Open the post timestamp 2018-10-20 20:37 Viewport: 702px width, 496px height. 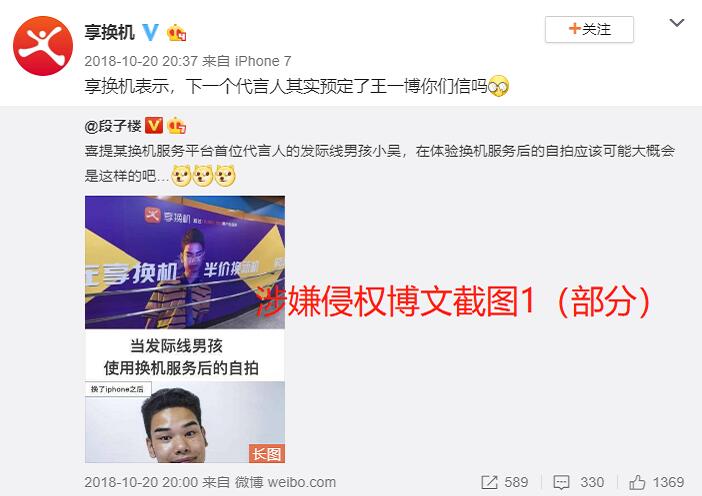click(141, 61)
